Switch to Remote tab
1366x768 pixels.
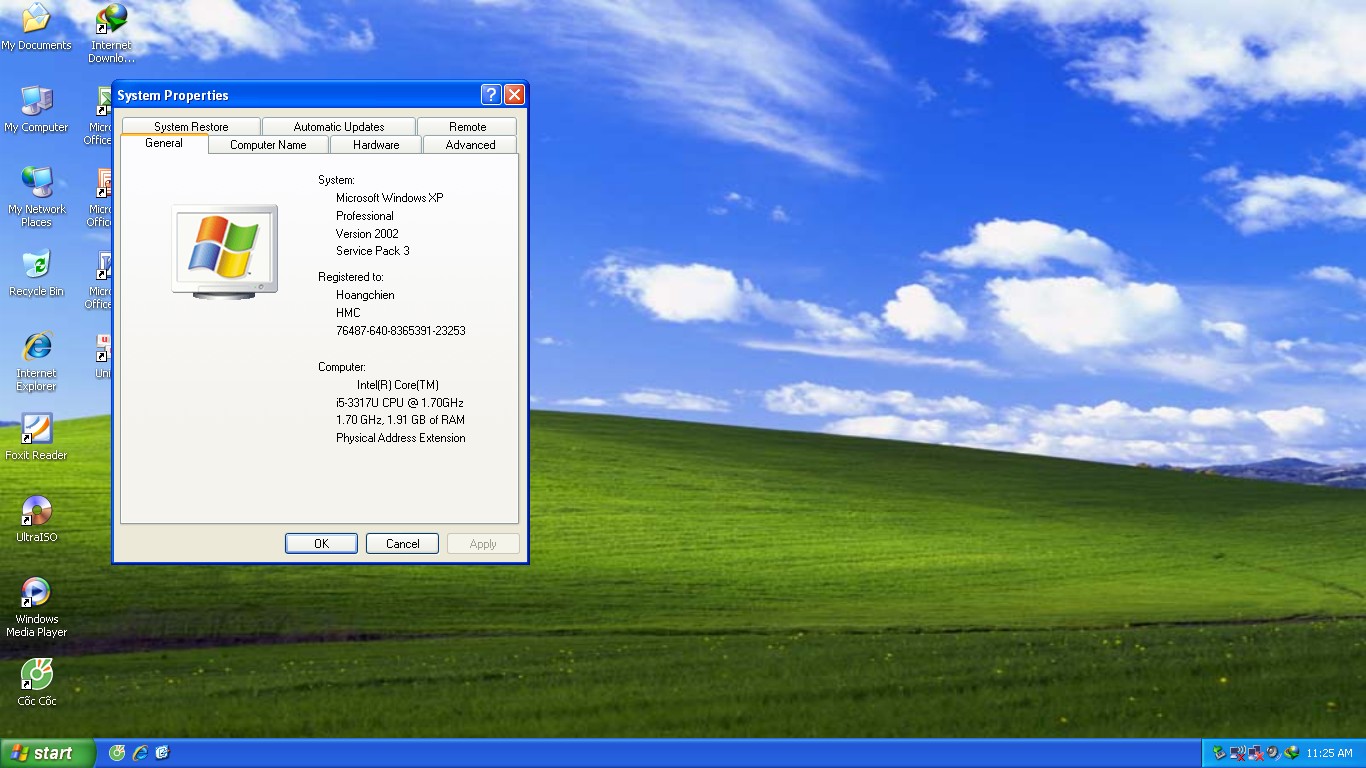tap(467, 127)
